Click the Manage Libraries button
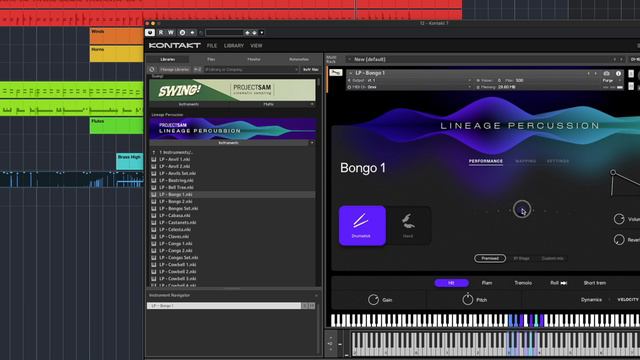The height and width of the screenshot is (360, 640). [175, 70]
